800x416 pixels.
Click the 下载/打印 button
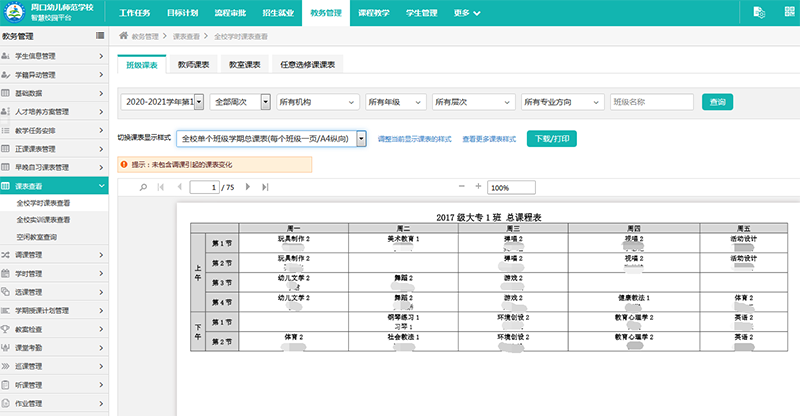(552, 139)
